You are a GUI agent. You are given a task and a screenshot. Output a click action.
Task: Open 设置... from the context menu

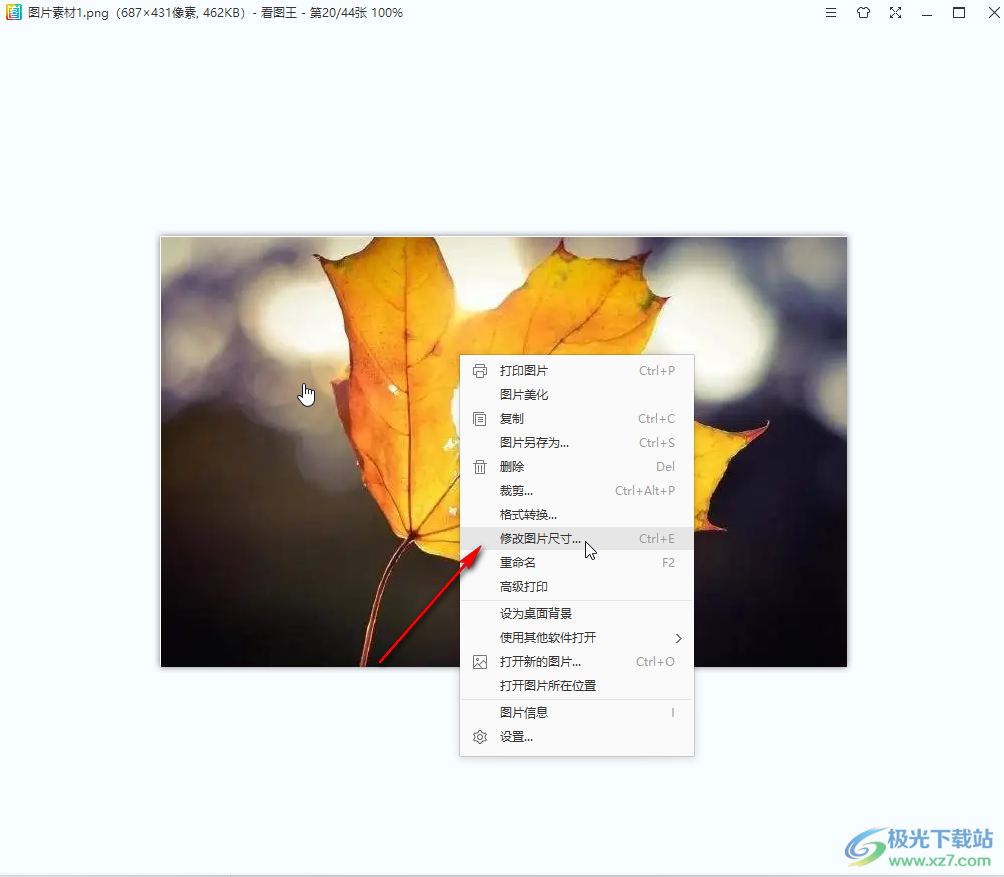tap(576, 737)
